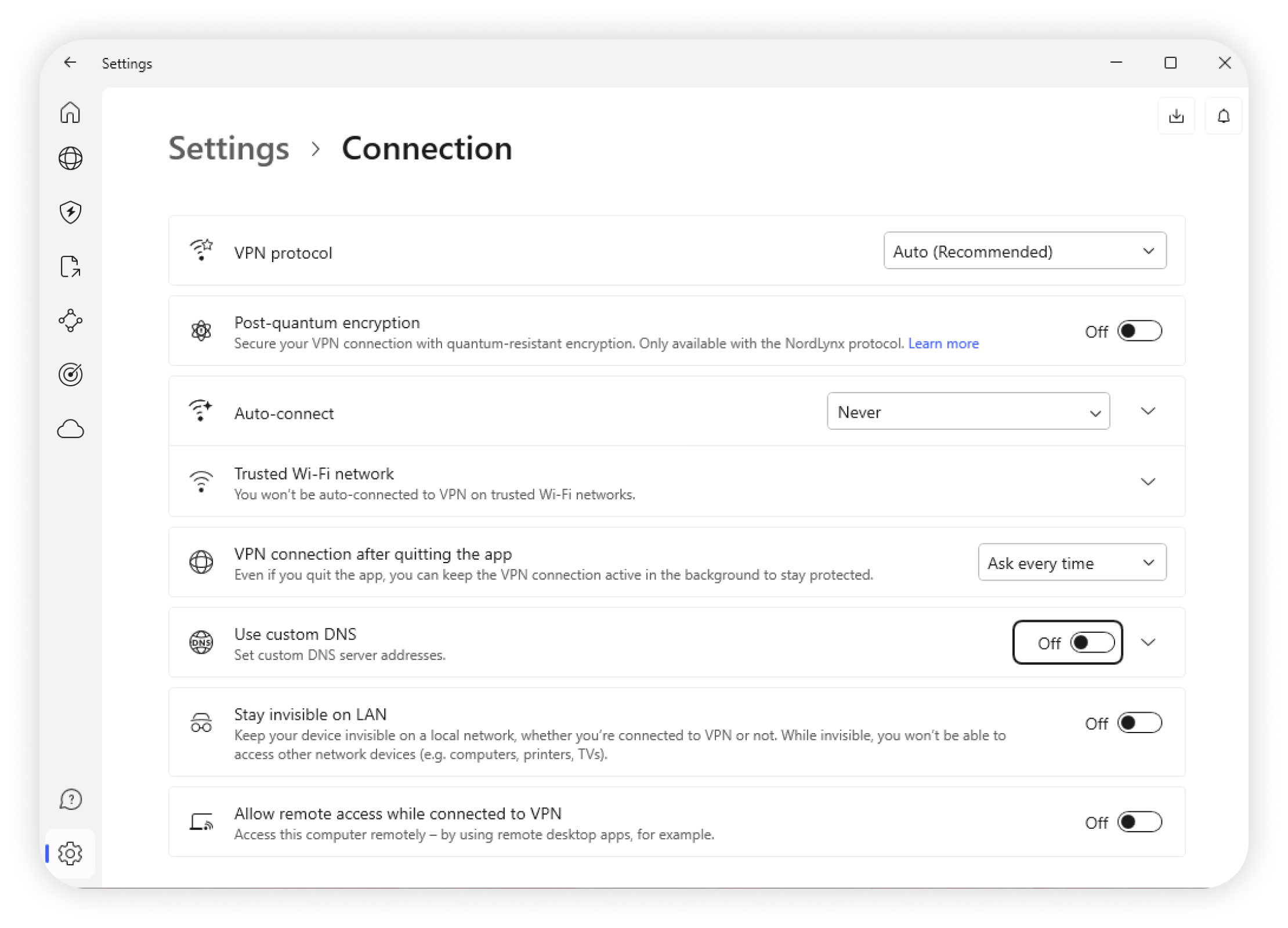
Task: Open the file sharing icon in sidebar
Action: pyautogui.click(x=70, y=267)
